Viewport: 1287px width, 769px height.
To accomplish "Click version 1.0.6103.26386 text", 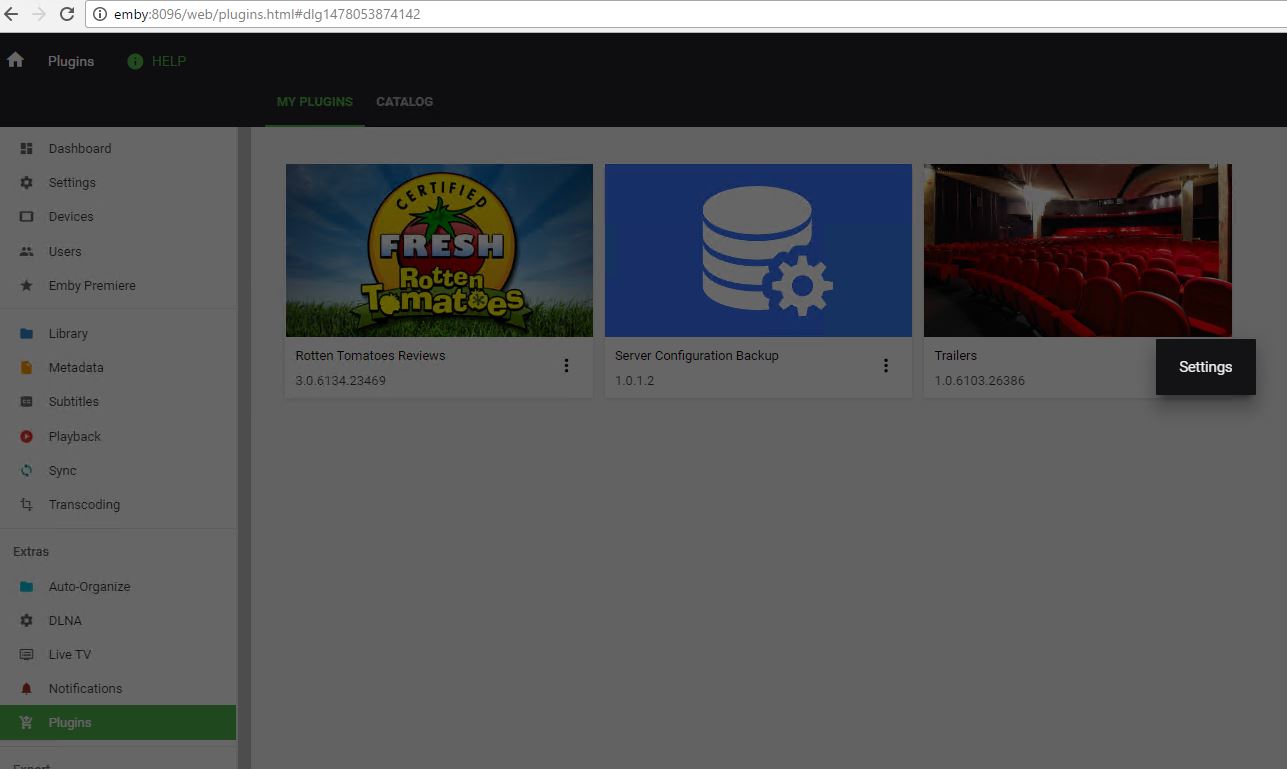I will pos(980,381).
